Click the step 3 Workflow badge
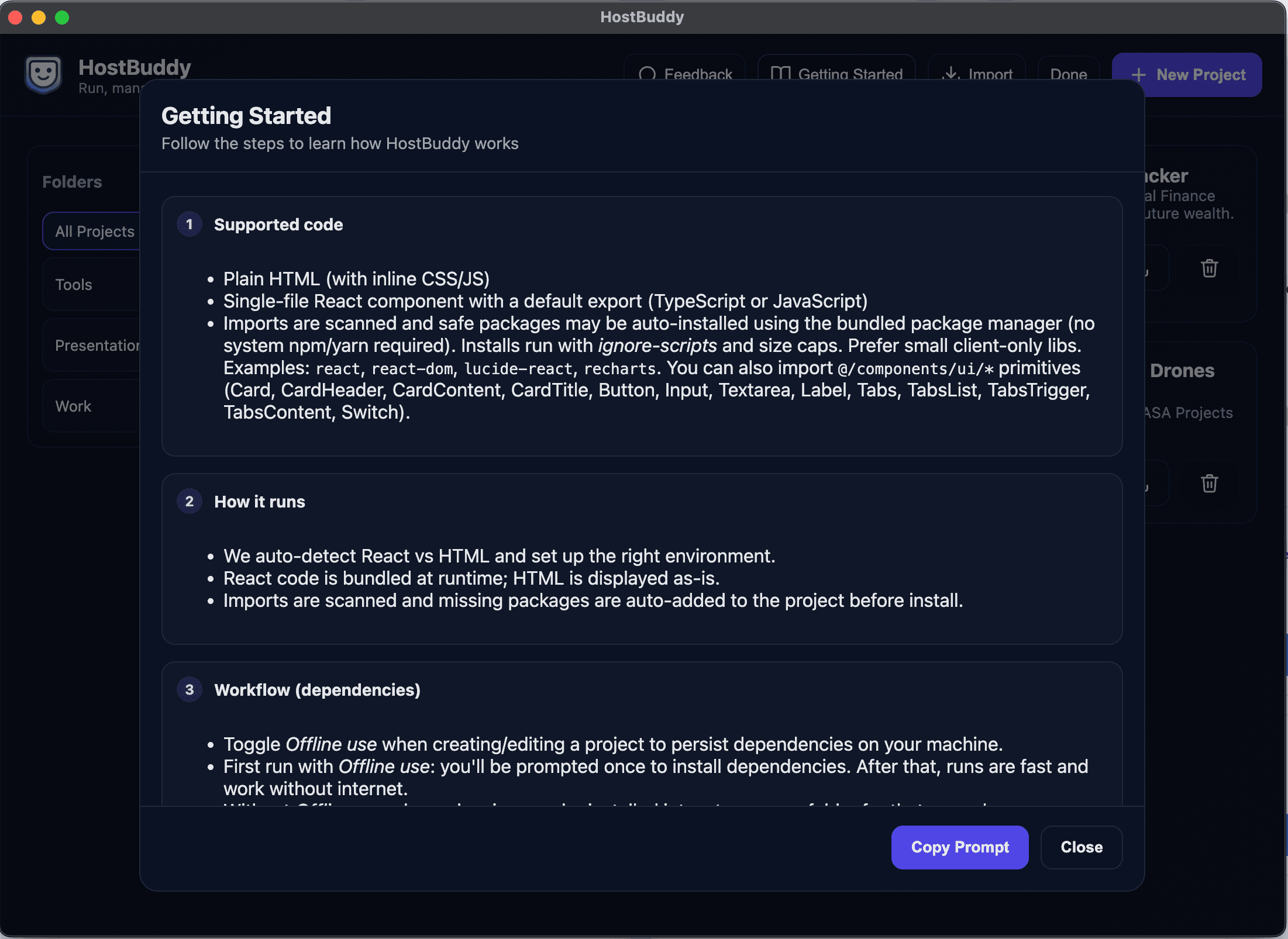Image resolution: width=1288 pixels, height=939 pixels. click(x=189, y=690)
